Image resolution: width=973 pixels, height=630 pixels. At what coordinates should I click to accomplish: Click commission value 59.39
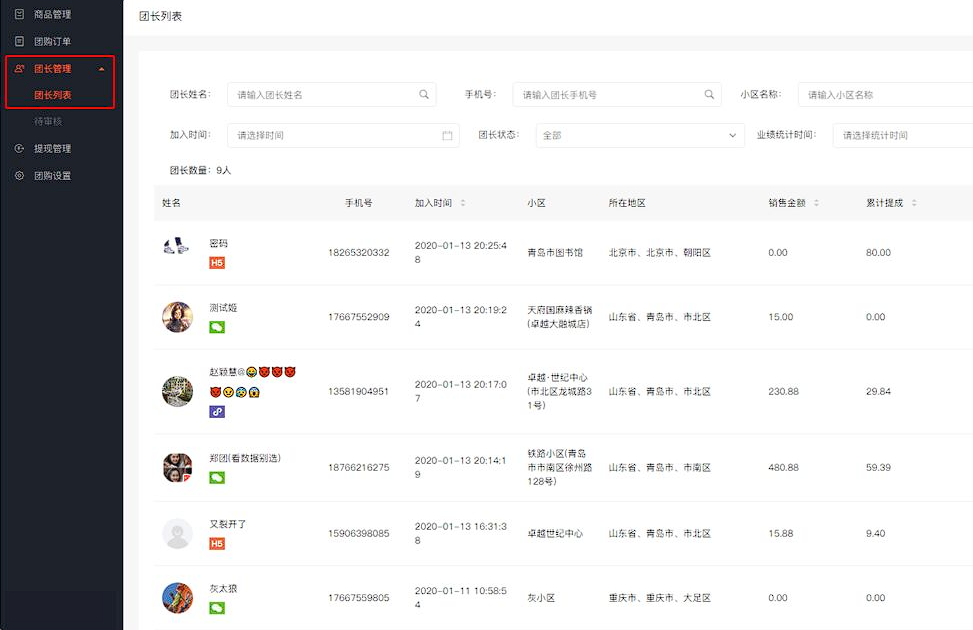878,467
